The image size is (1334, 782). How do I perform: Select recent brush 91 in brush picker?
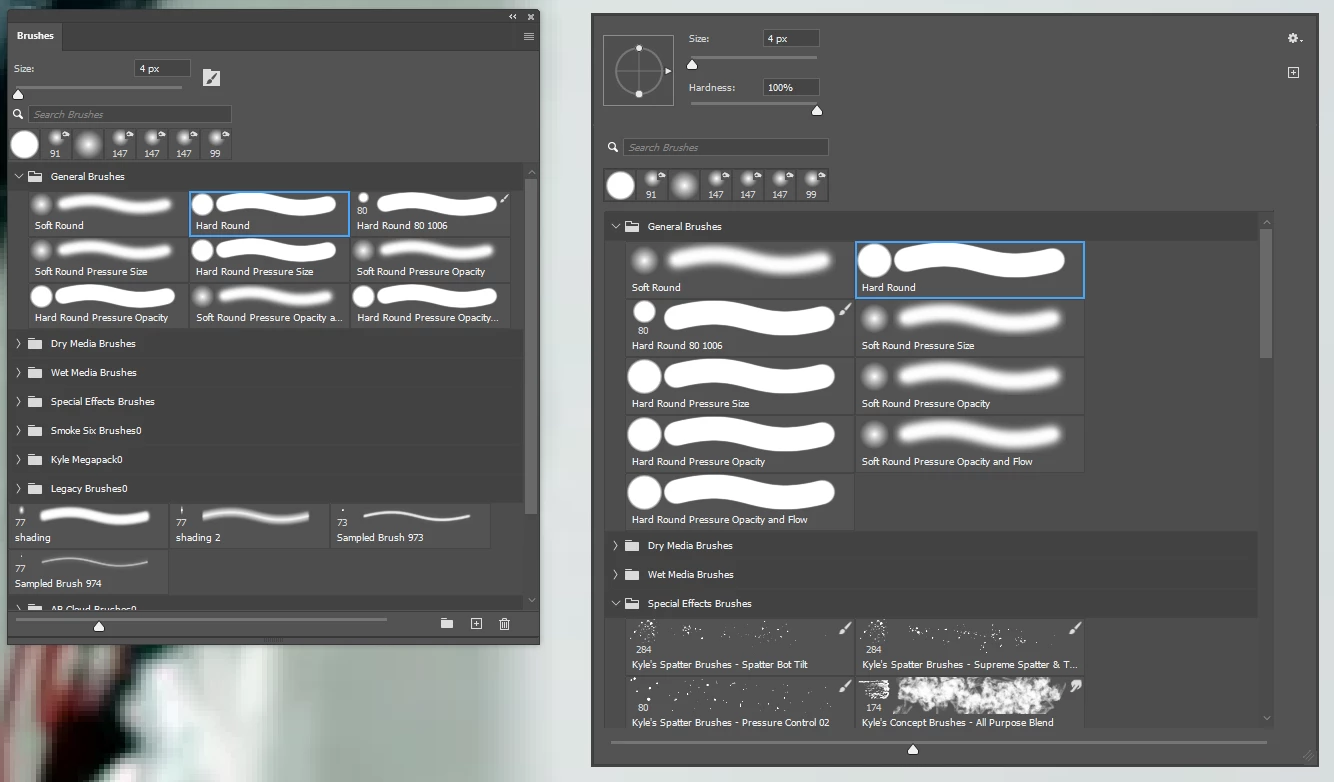point(653,185)
